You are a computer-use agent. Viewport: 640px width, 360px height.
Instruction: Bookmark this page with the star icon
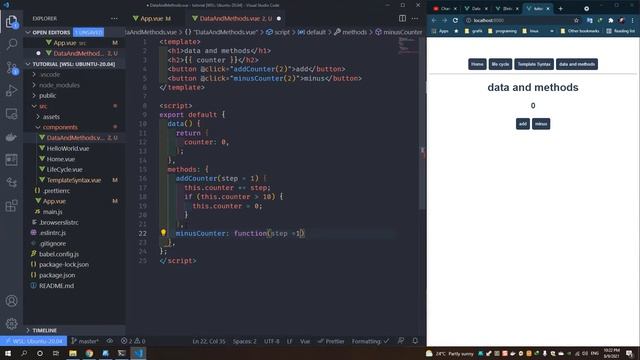576,20
